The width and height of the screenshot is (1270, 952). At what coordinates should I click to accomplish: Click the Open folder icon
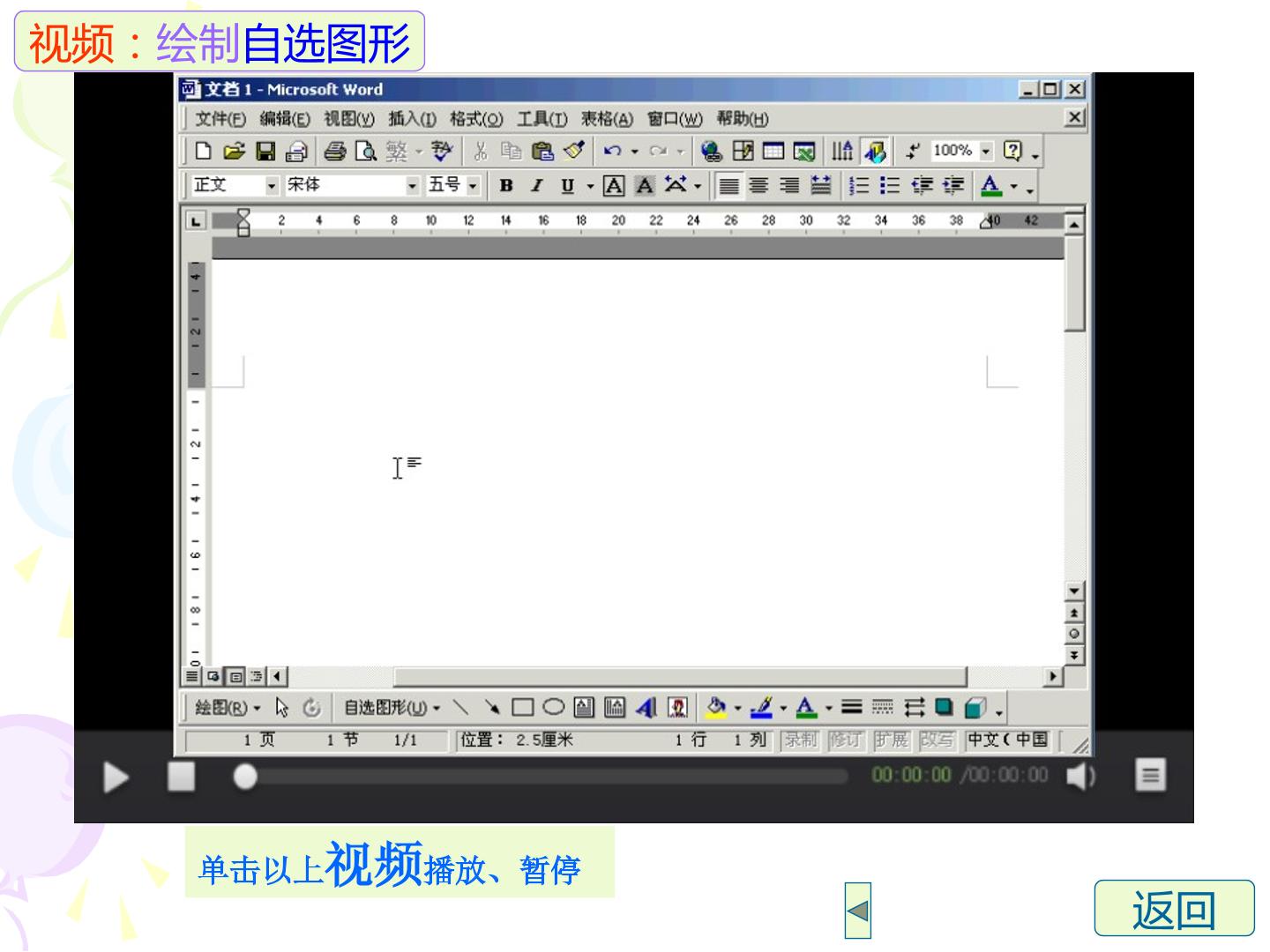(x=235, y=152)
